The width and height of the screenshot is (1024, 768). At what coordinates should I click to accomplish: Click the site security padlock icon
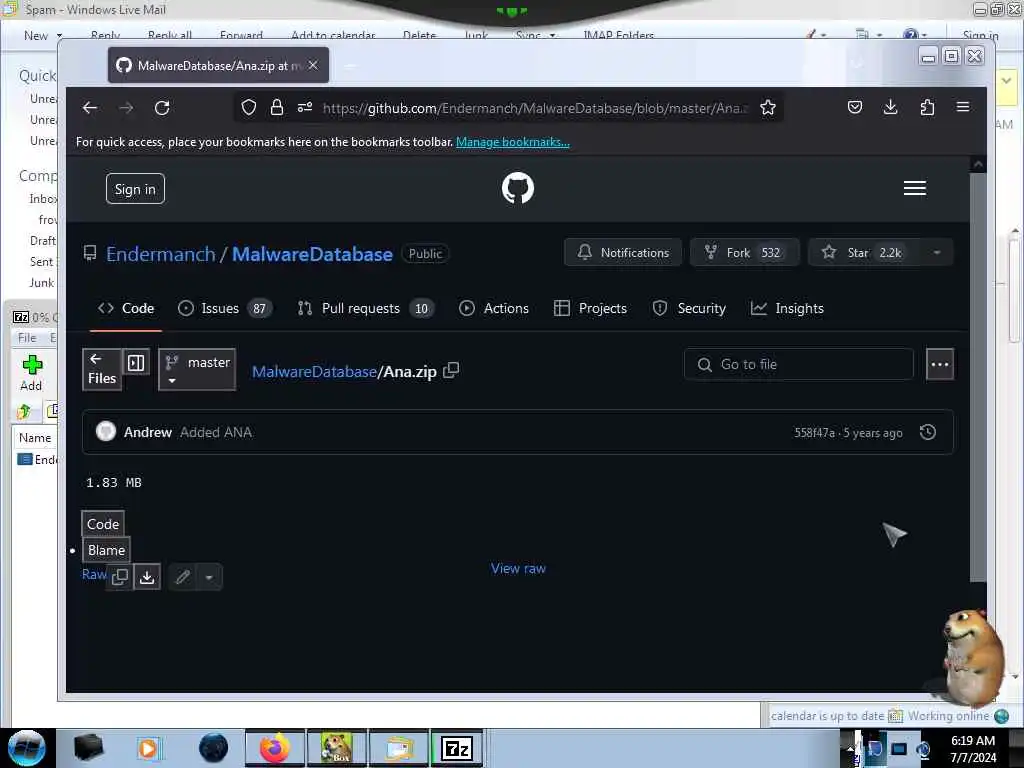coord(277,107)
